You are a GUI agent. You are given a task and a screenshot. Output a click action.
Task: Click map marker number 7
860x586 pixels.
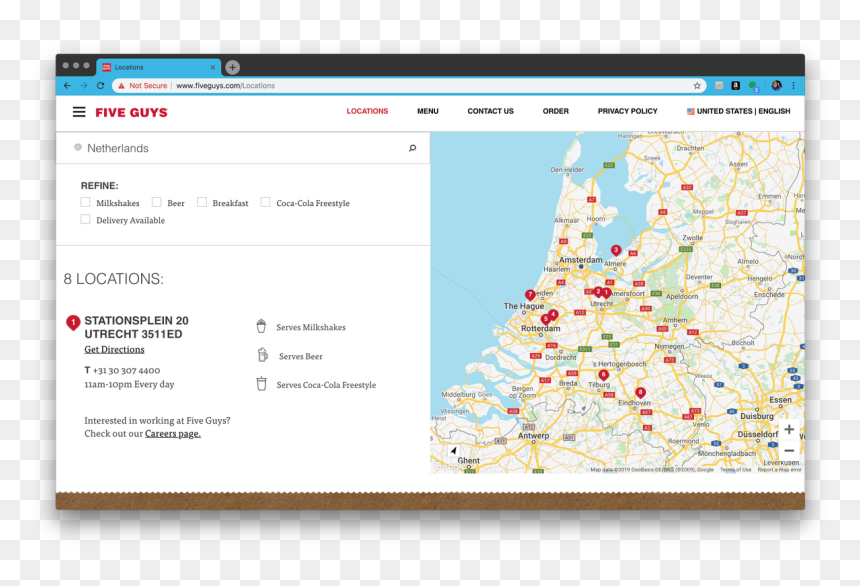[530, 295]
